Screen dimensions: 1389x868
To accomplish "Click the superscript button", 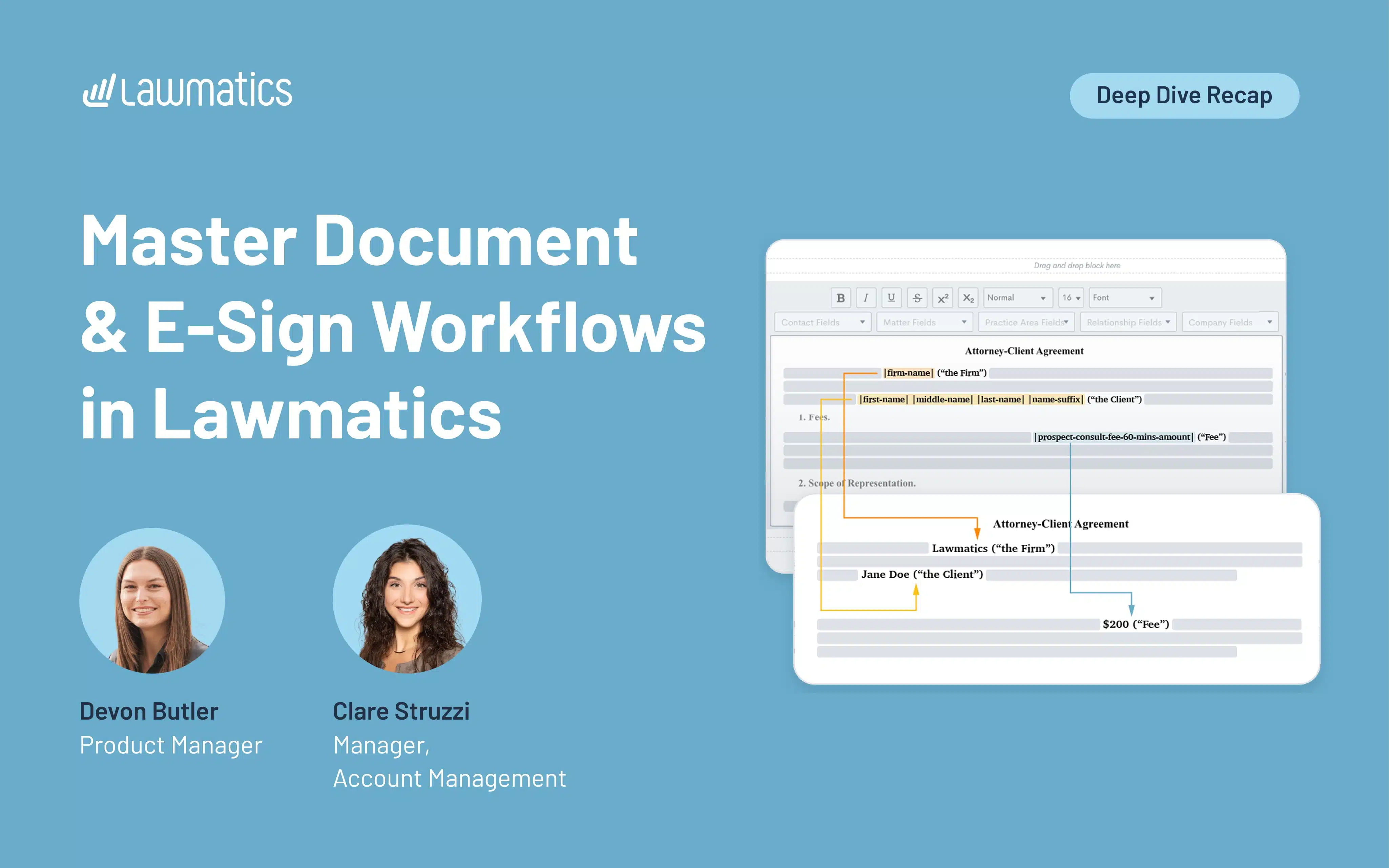I will pos(942,298).
